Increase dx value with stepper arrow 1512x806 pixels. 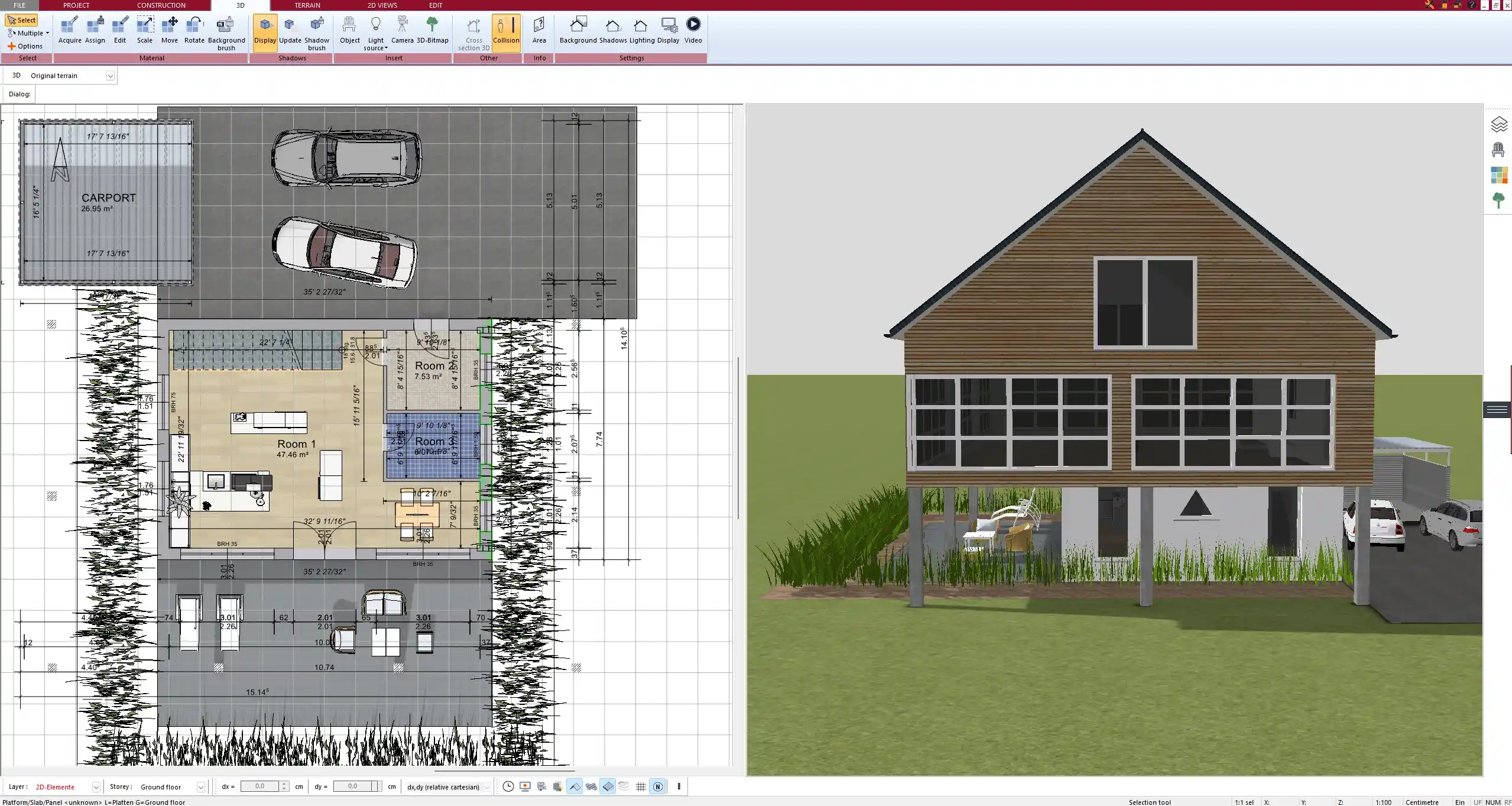coord(284,784)
